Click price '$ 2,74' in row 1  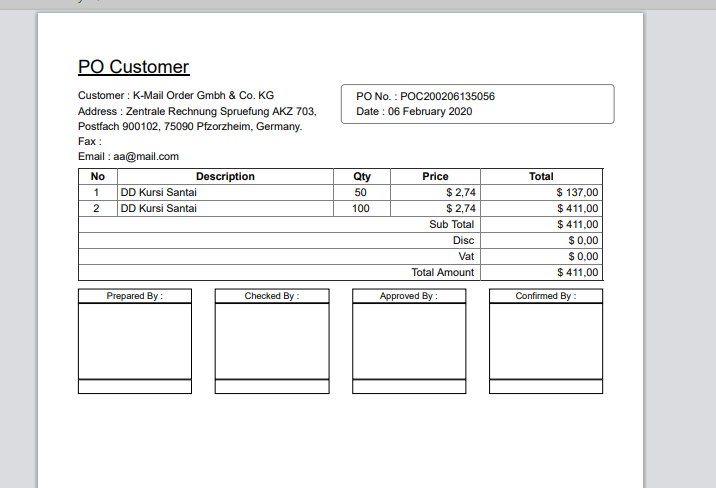click(x=461, y=193)
